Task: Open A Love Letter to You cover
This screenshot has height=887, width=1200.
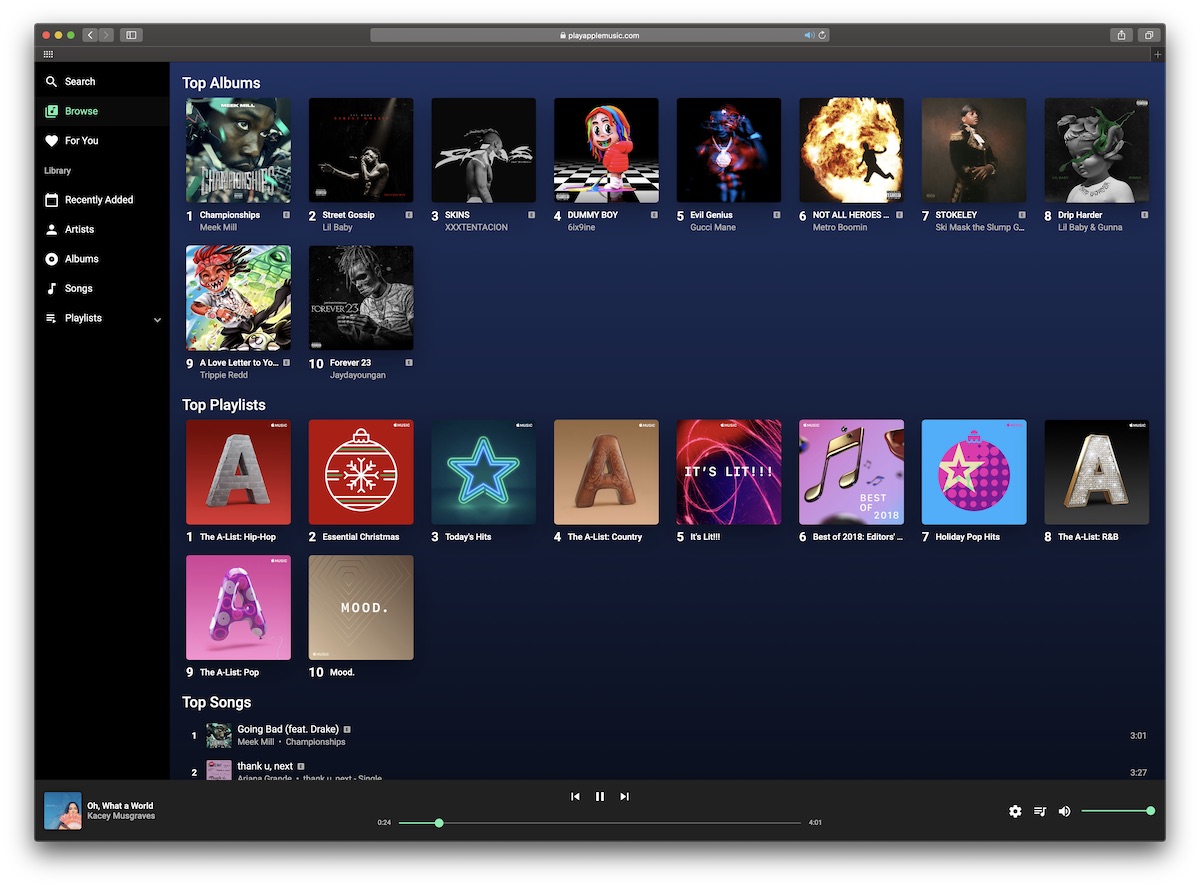Action: tap(238, 298)
